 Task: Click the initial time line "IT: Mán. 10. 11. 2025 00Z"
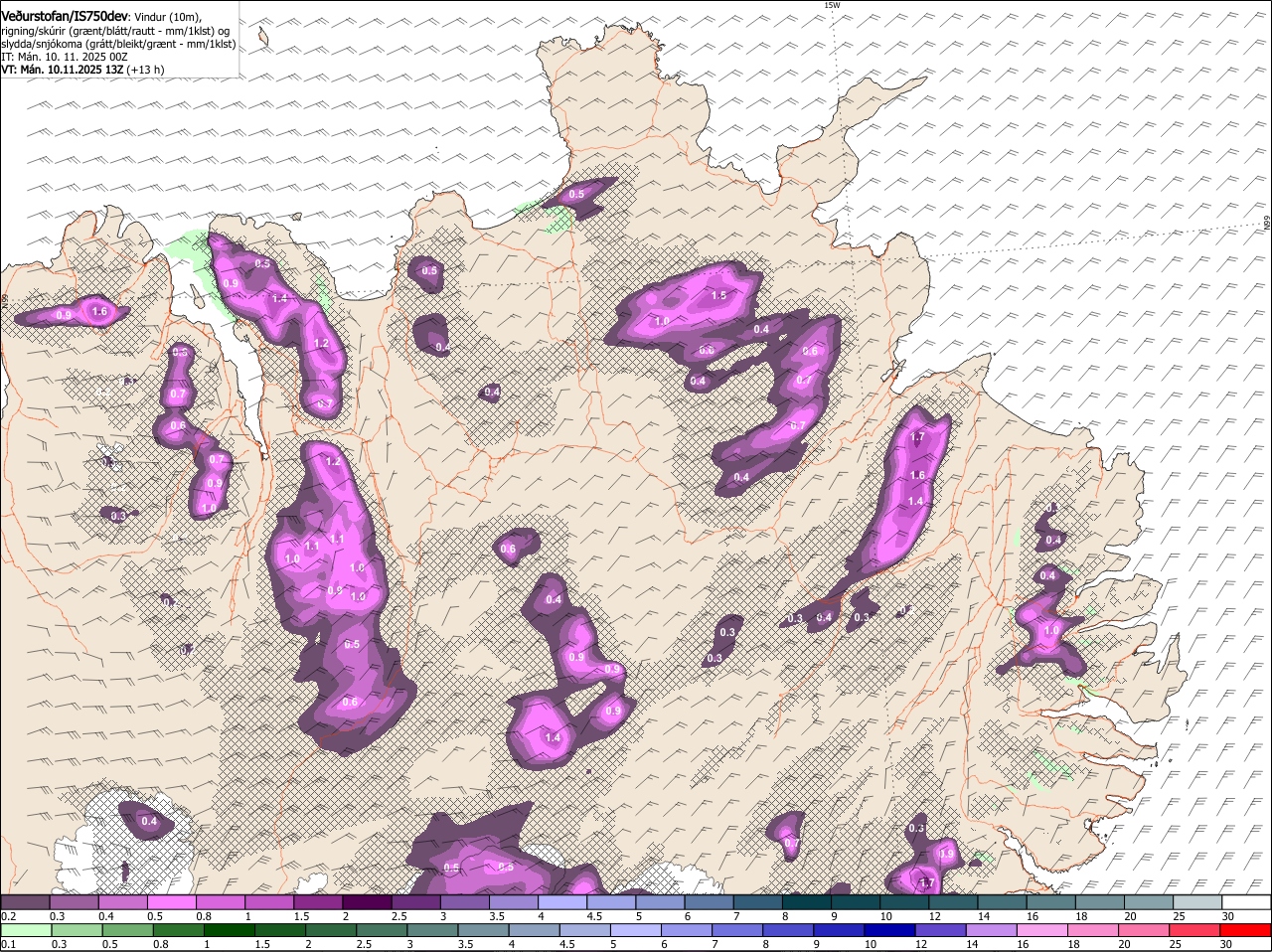point(65,57)
